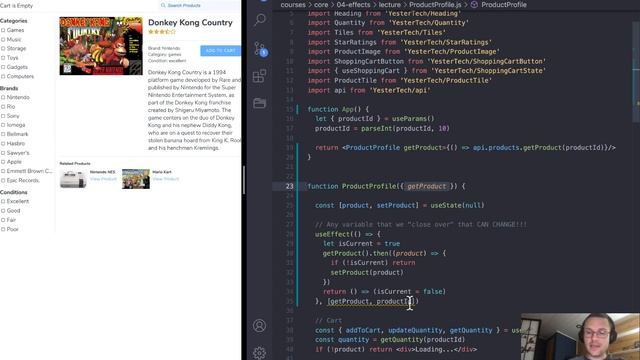
Task: Click the search magnifier icon in product search
Action: point(163,5)
